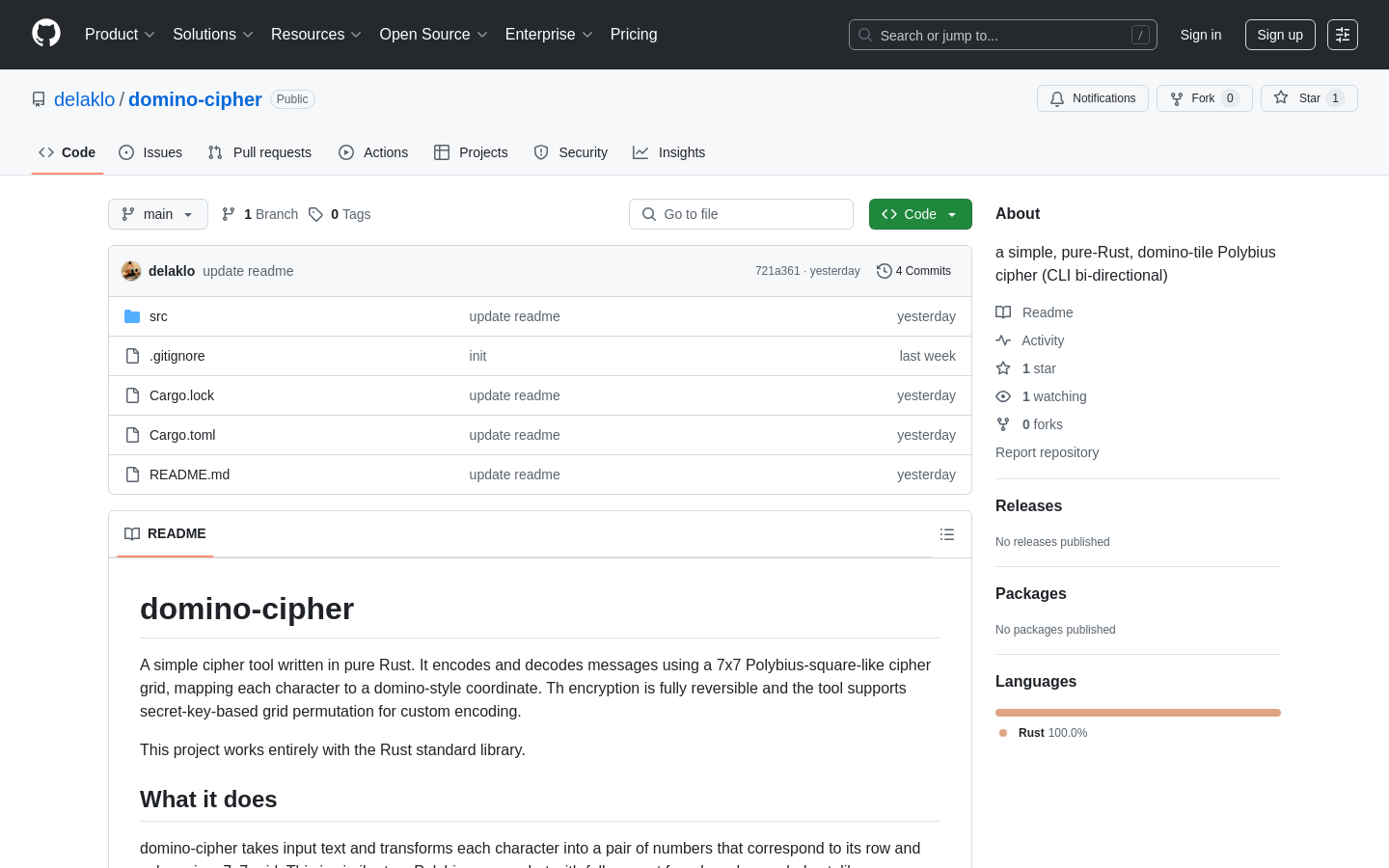Focus the Search or jump to field
The height and width of the screenshot is (868, 1389).
click(x=1003, y=35)
